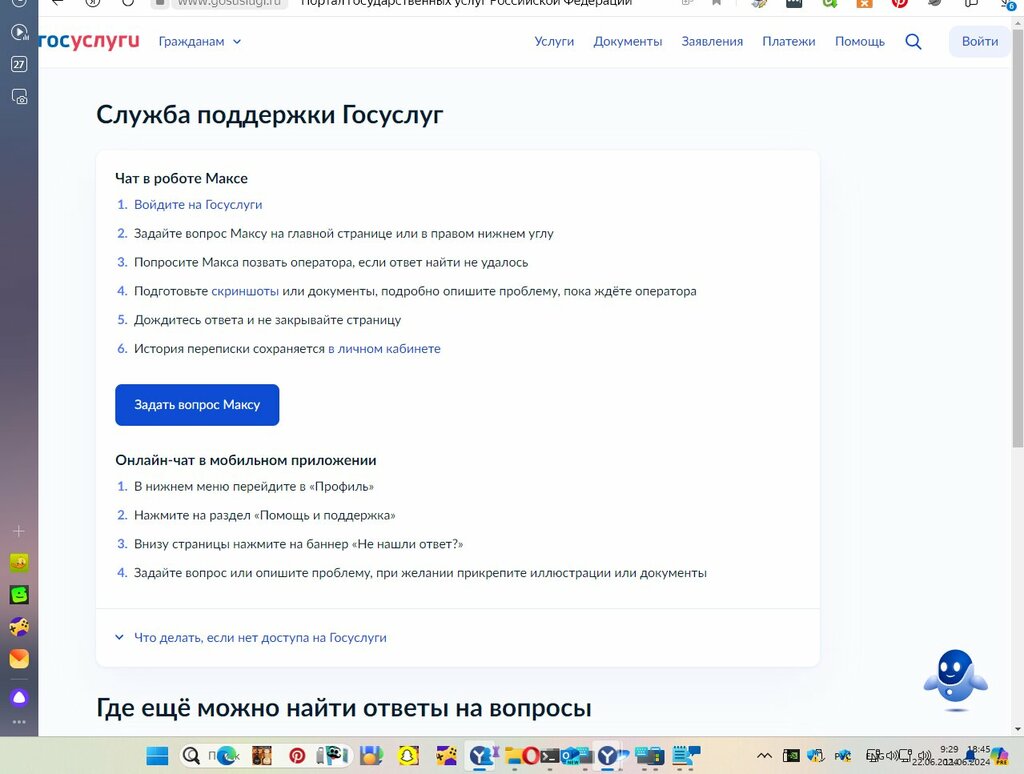
Task: Click step 'В нижнем меню перейдите в «Профиль»'
Action: coord(254,487)
